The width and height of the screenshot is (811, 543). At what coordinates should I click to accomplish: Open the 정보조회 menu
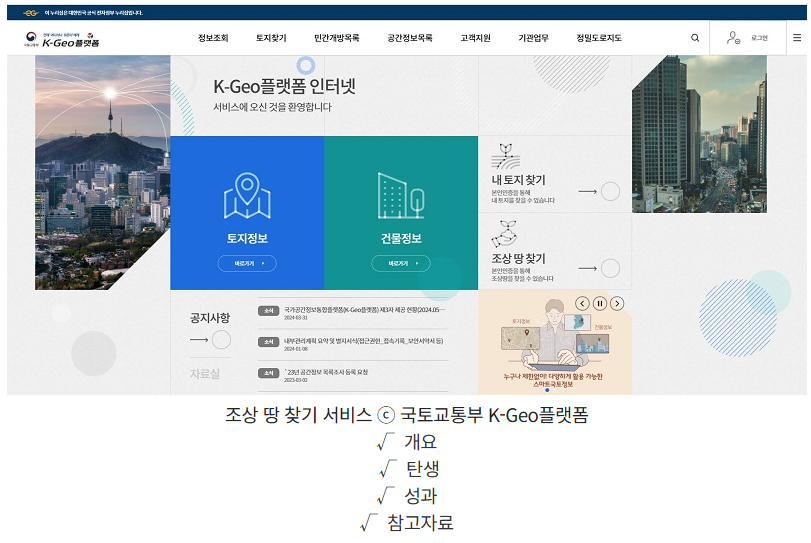click(213, 38)
